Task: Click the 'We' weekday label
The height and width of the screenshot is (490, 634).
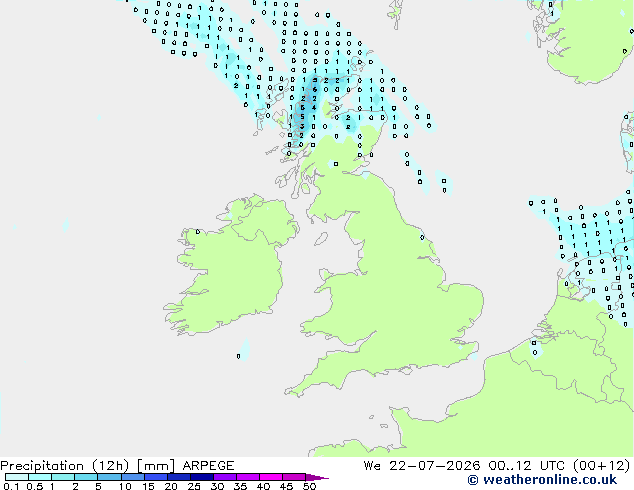Action: click(x=372, y=466)
